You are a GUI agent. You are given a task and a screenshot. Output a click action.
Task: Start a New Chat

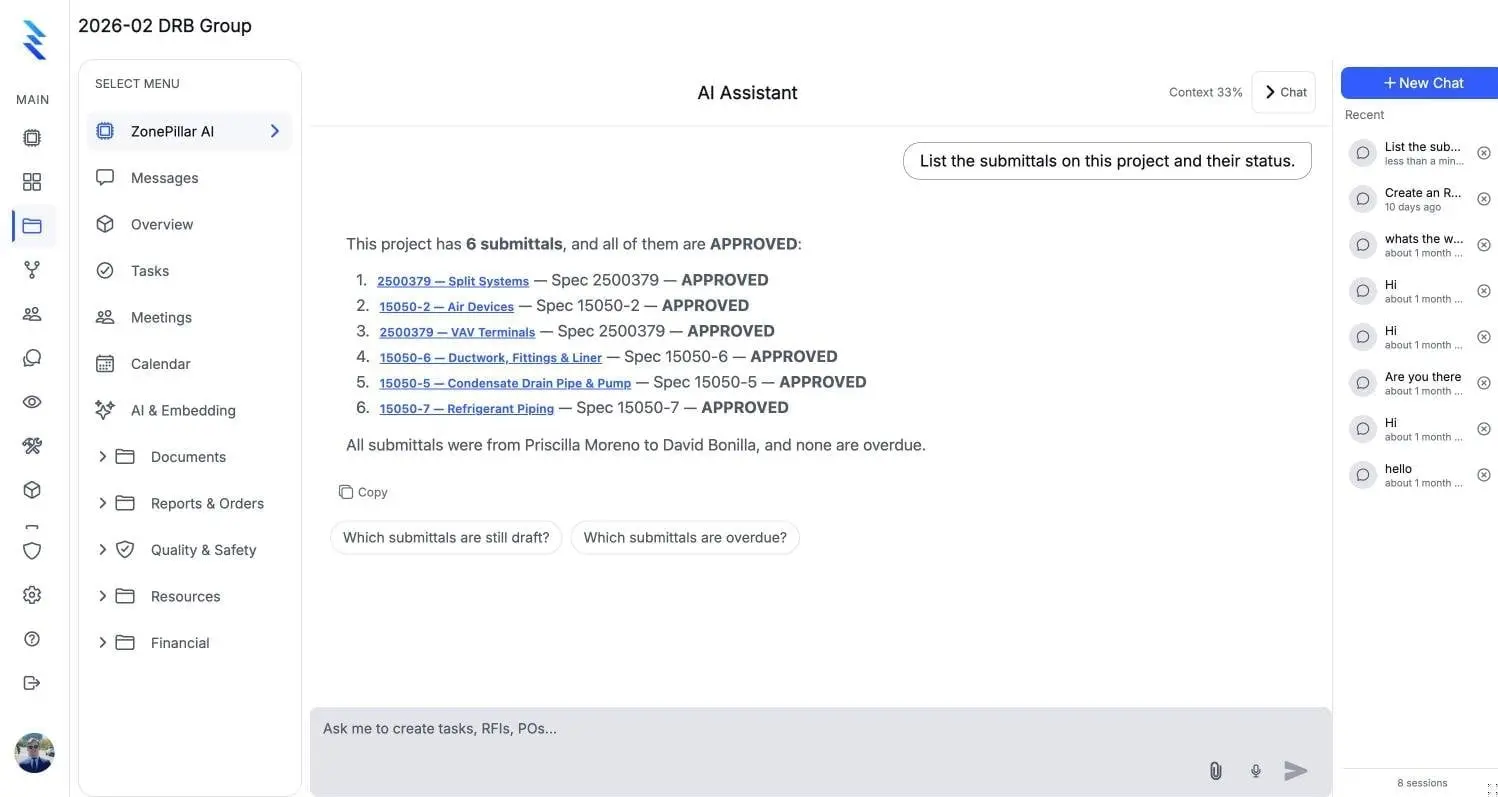click(1420, 83)
